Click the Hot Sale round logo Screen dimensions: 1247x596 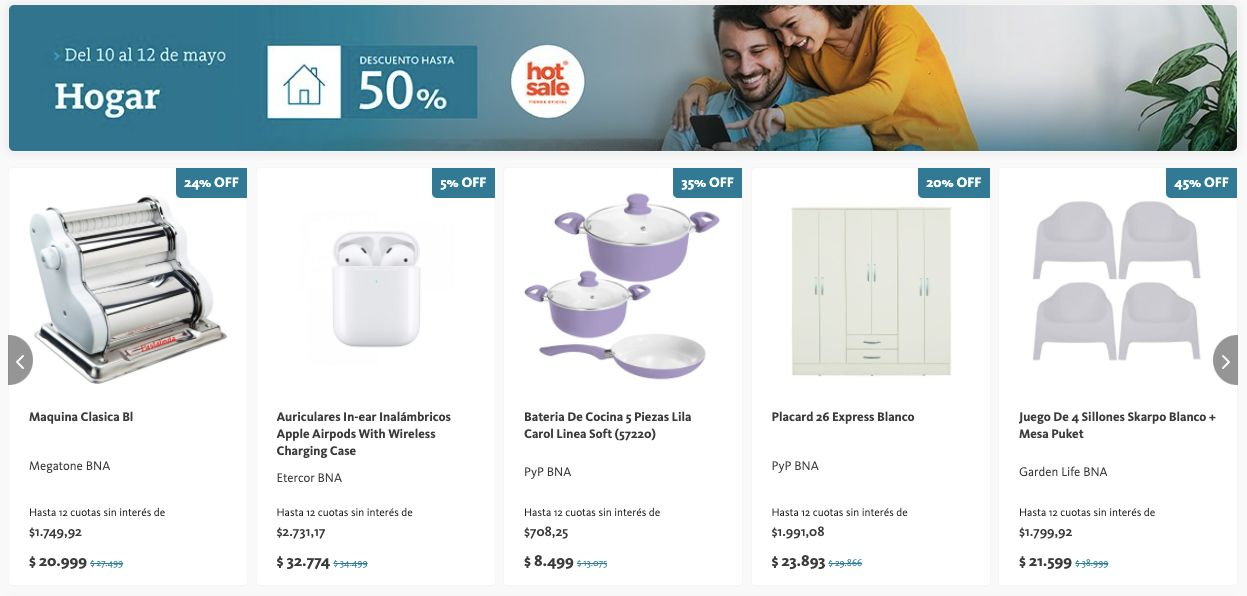click(x=547, y=82)
